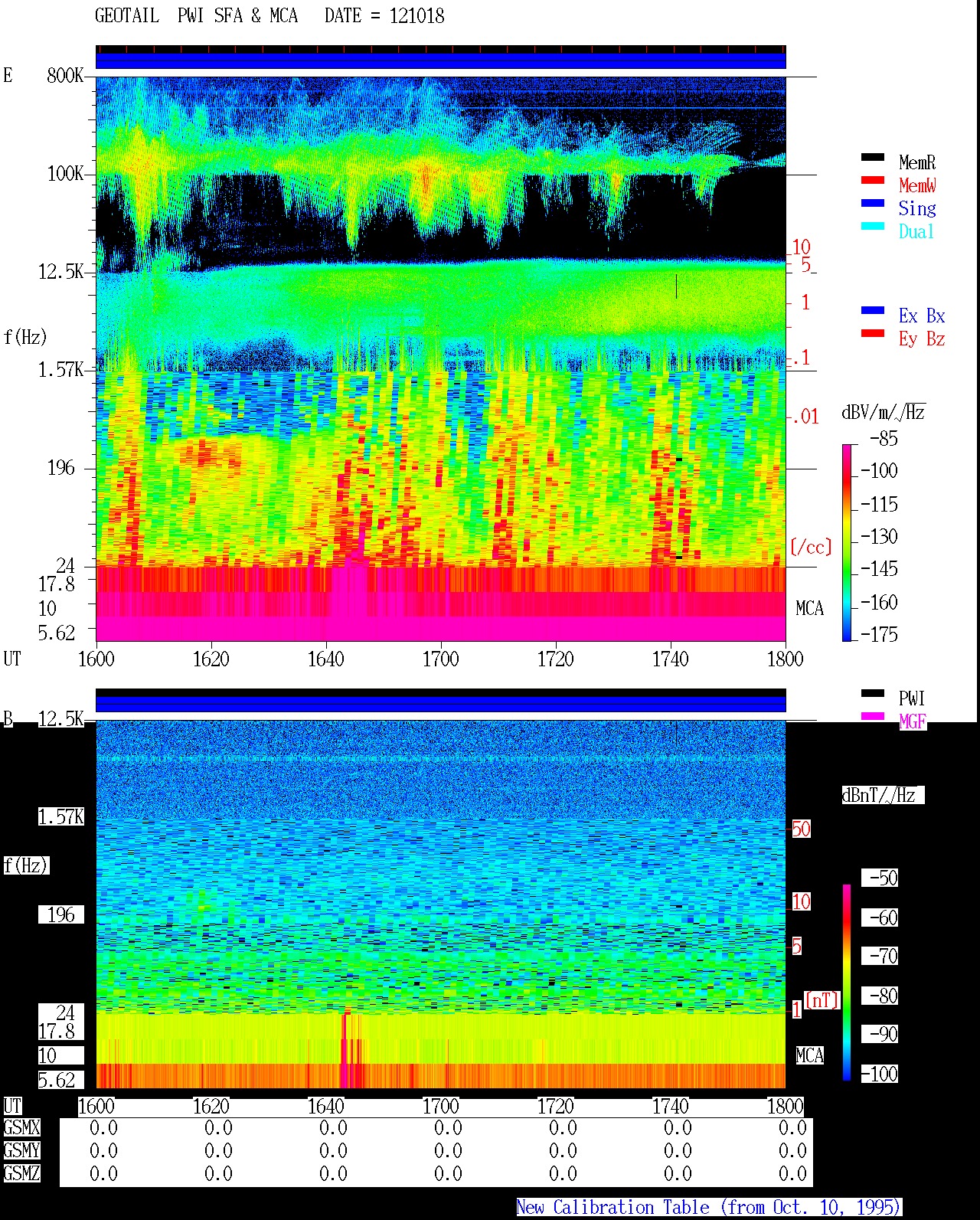The width and height of the screenshot is (980, 1220).
Task: Click the 1740 time tick under the B spectrogram
Action: coord(671,1106)
